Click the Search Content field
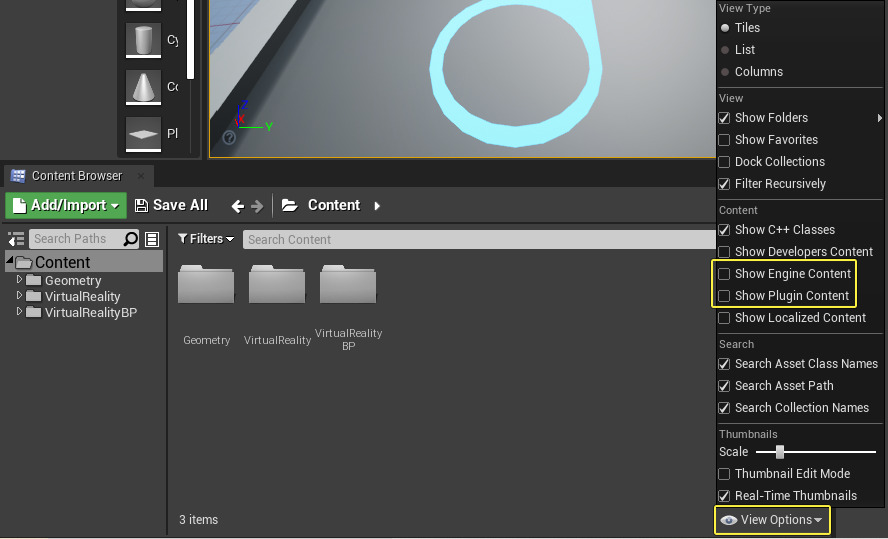888x539 pixels. pos(479,239)
